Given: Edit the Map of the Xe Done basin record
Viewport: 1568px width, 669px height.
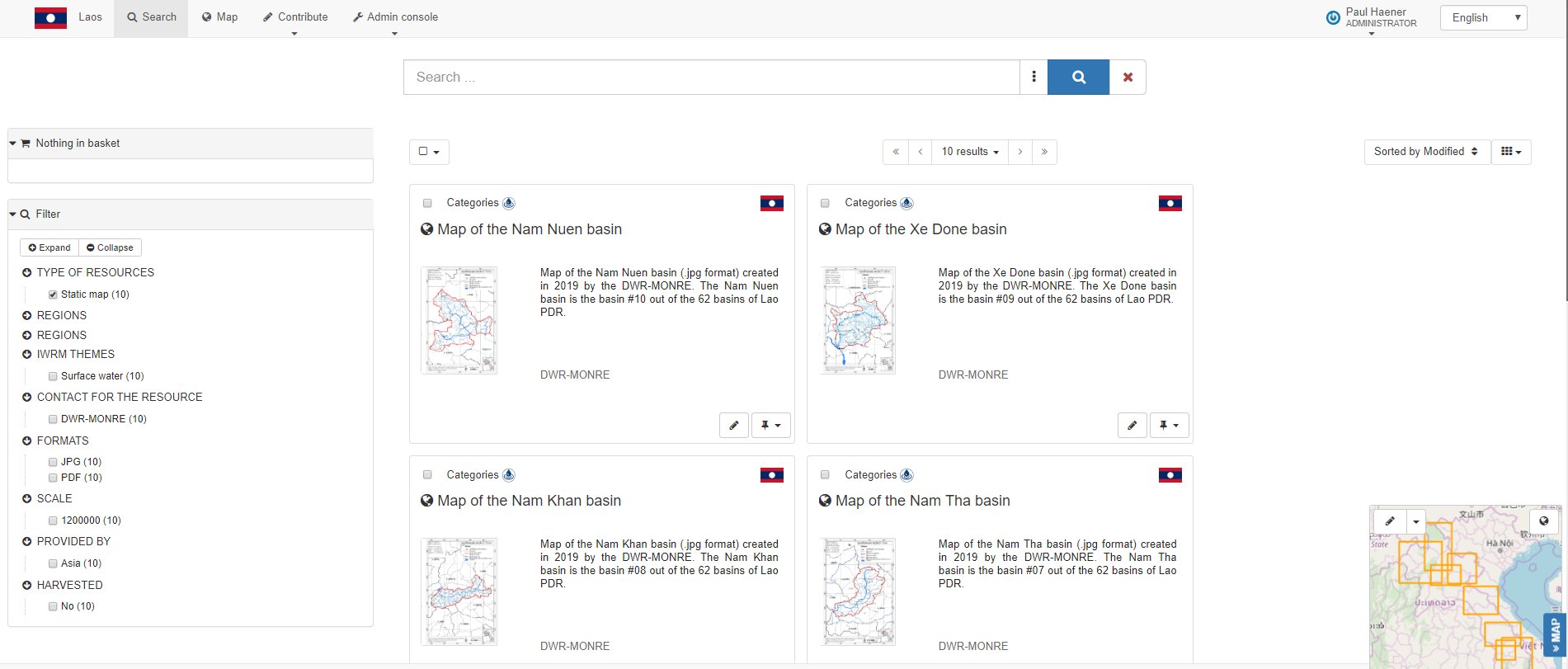Looking at the screenshot, I should tap(1132, 426).
